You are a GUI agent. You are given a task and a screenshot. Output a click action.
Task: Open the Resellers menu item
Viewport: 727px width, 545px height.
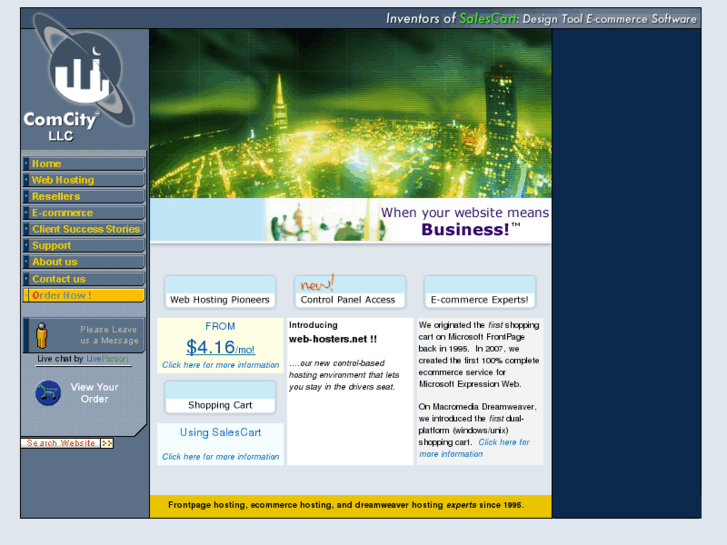point(83,196)
